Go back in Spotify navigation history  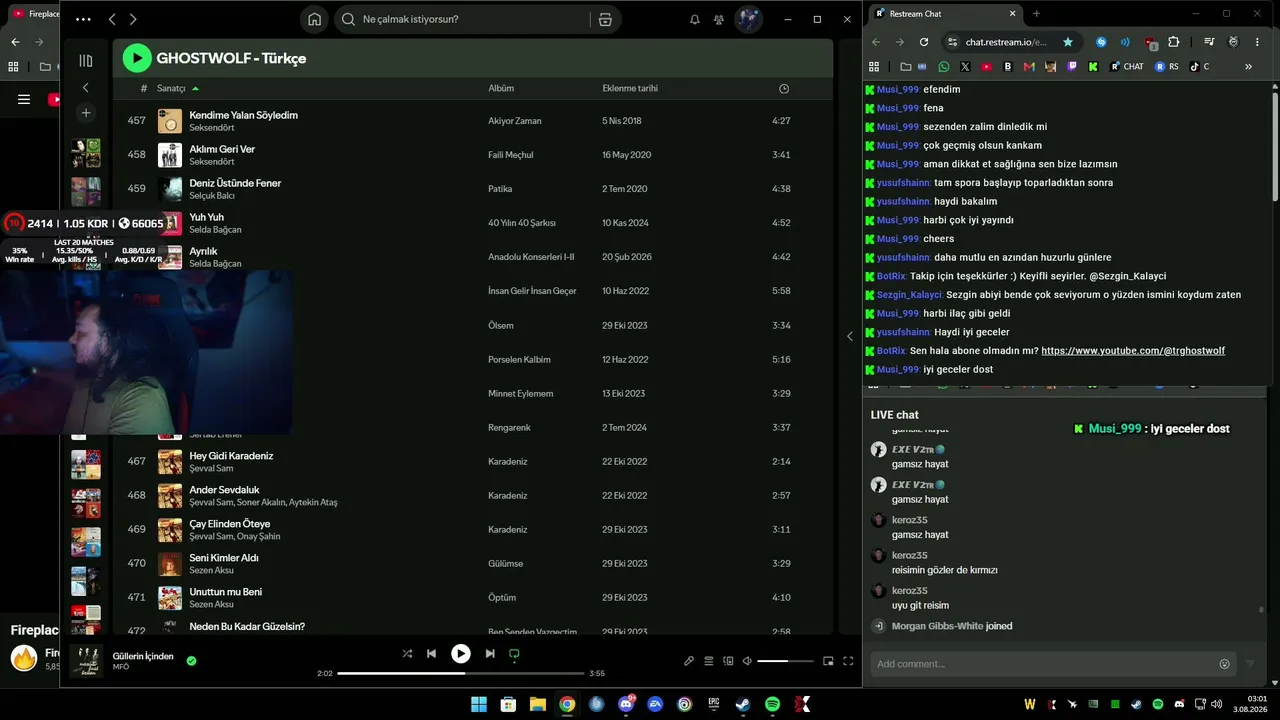112,19
